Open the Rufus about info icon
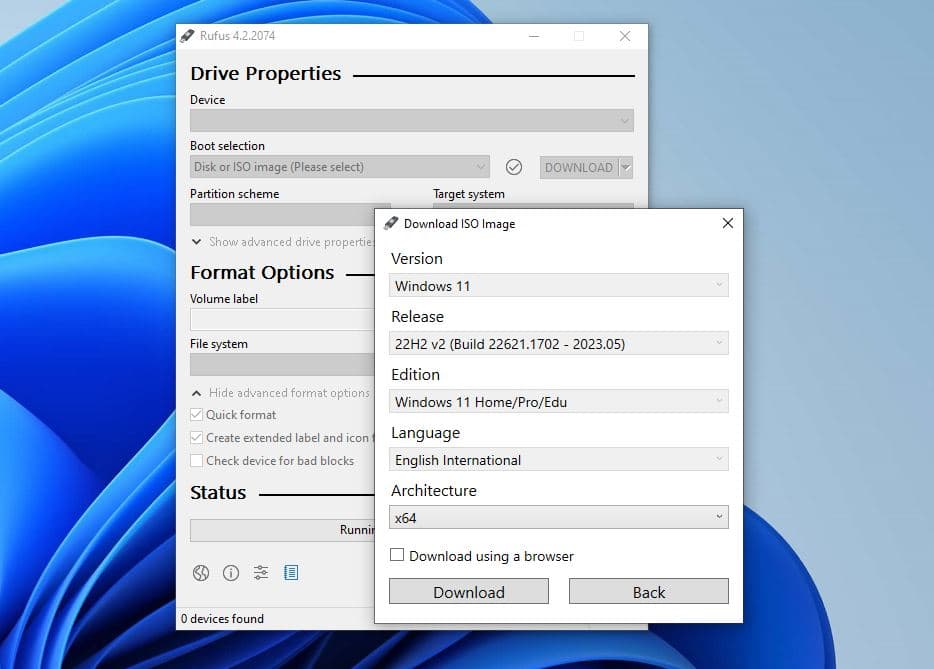 click(231, 573)
